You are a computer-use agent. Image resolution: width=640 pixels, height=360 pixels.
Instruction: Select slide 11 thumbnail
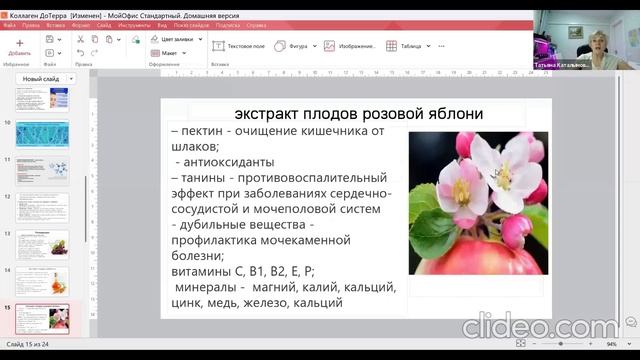(42, 171)
